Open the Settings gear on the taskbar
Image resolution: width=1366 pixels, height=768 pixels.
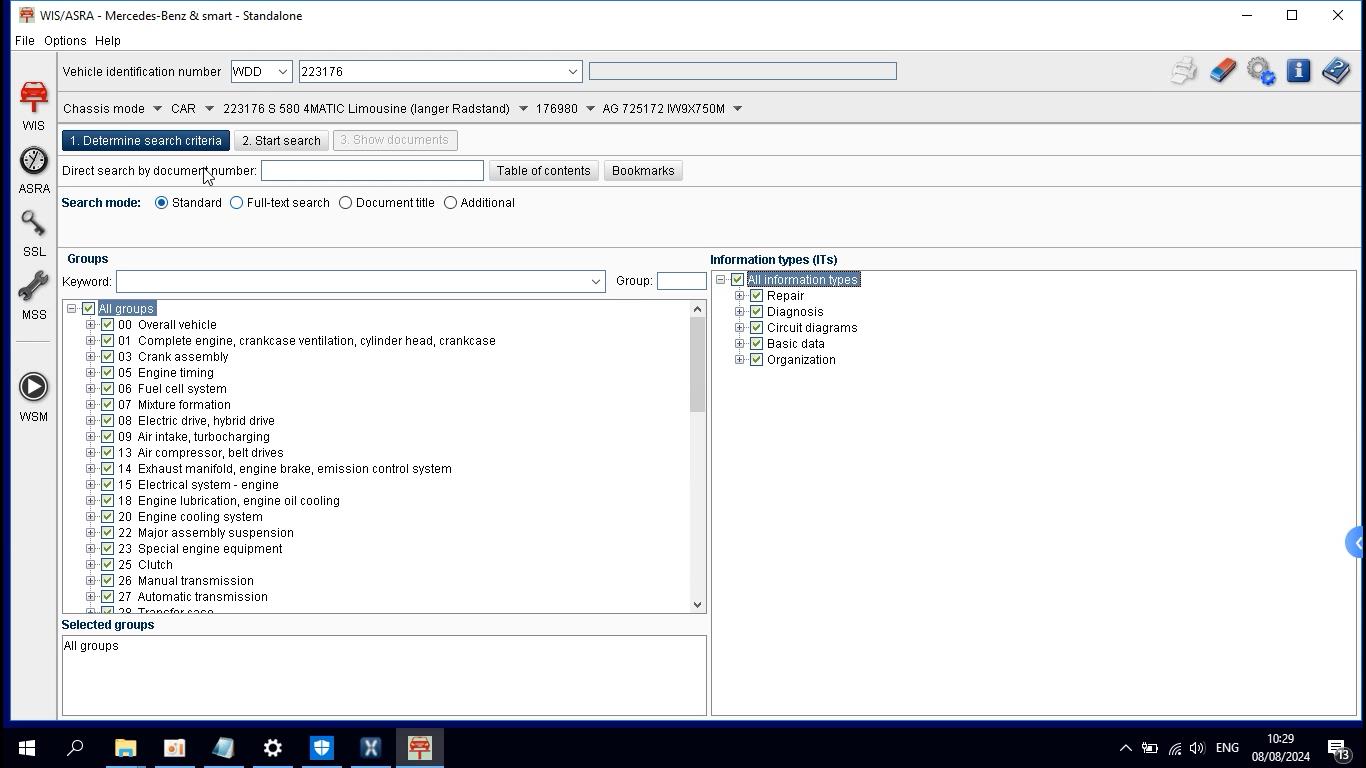[272, 748]
